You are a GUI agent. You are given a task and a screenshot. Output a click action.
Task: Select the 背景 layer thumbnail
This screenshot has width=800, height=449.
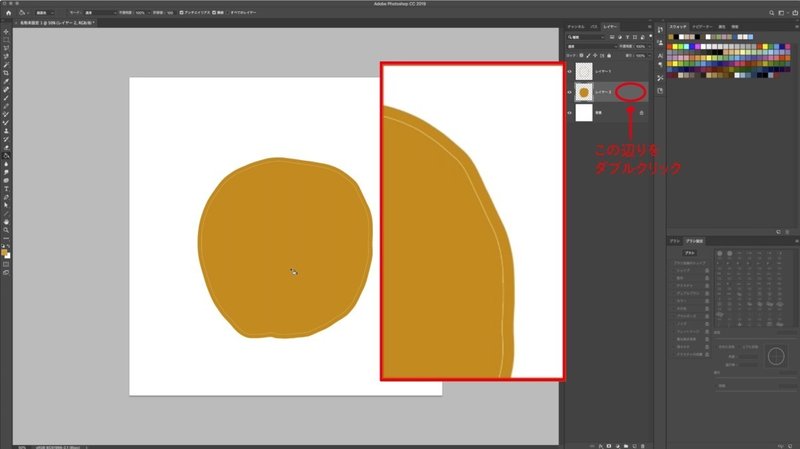pyautogui.click(x=584, y=113)
